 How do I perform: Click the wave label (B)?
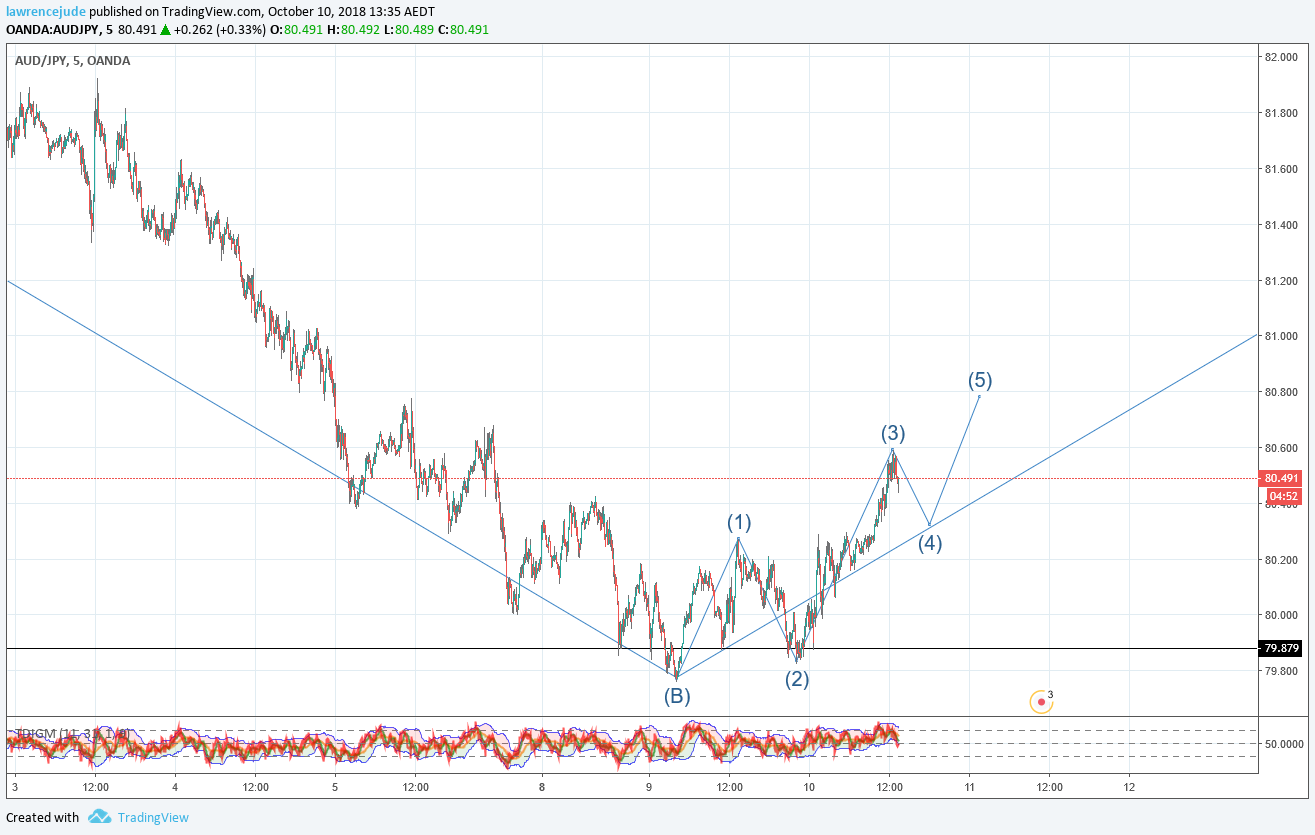[x=677, y=696]
